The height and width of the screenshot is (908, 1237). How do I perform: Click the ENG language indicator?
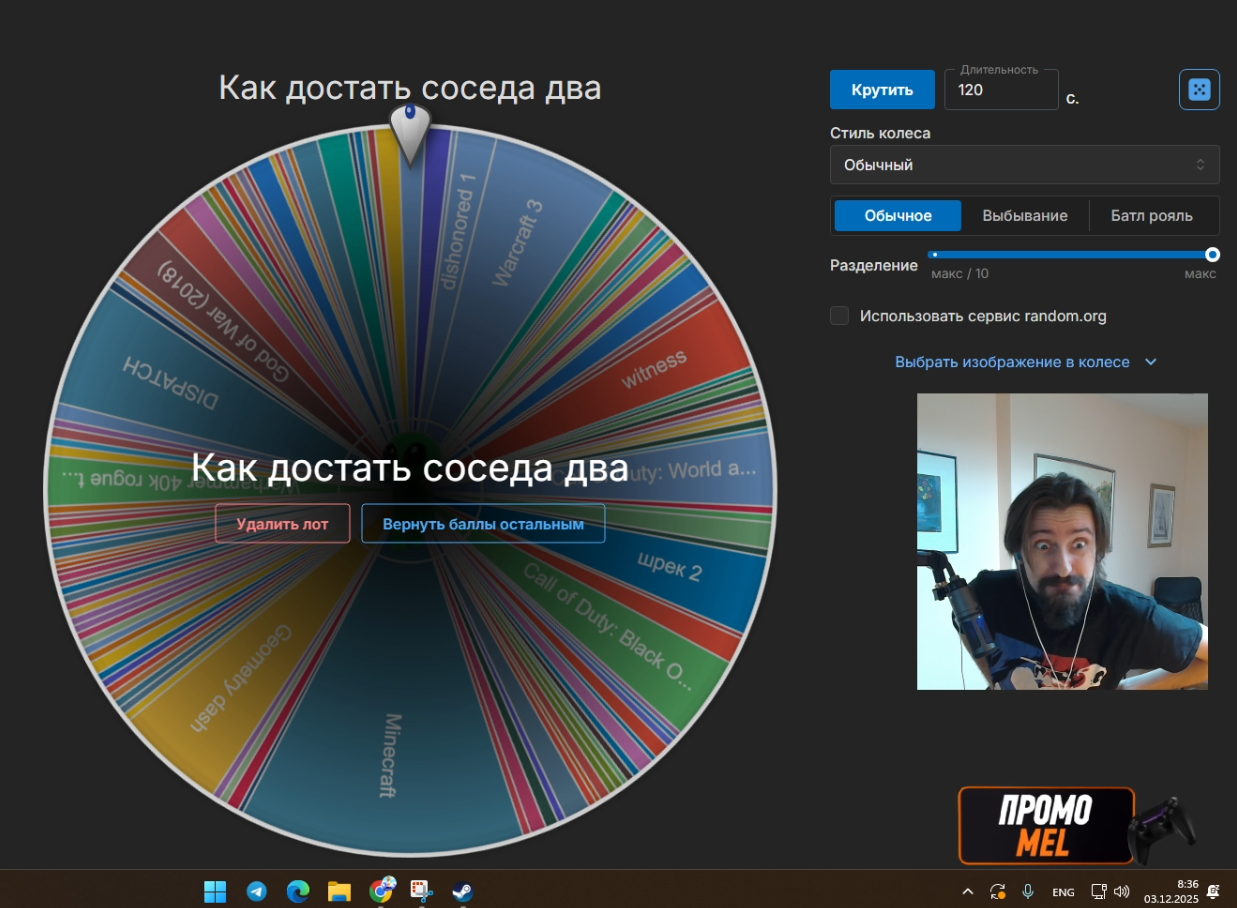point(1063,892)
